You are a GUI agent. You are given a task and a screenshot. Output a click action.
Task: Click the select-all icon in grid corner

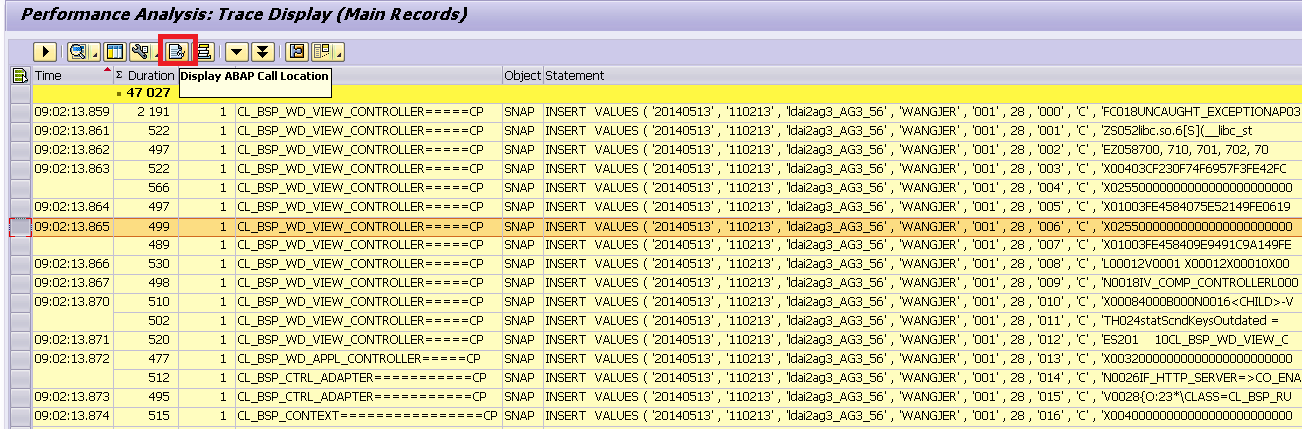point(19,75)
